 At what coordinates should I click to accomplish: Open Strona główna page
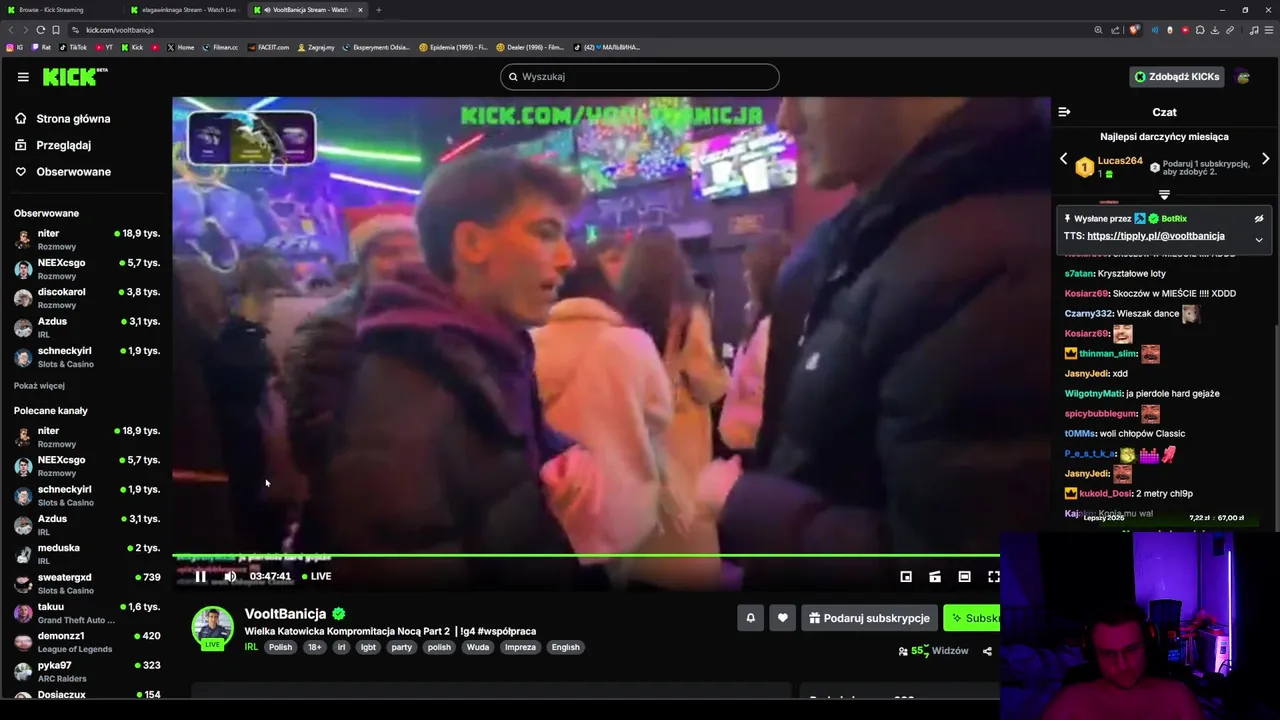[73, 119]
